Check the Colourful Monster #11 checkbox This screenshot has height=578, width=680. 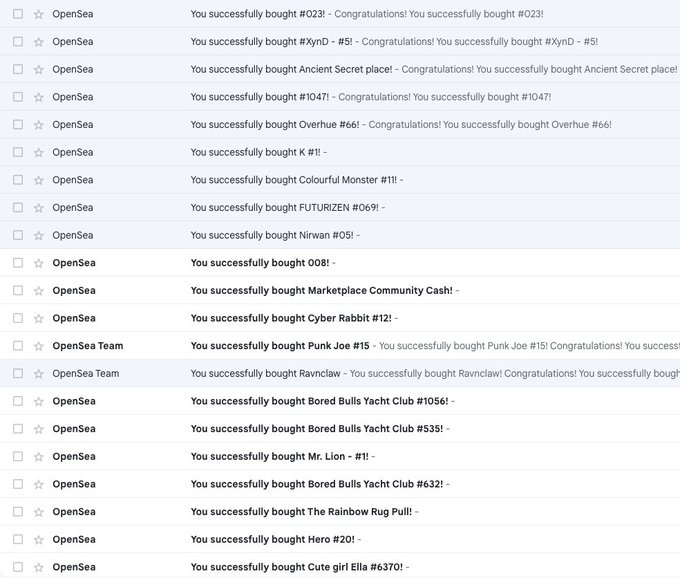(x=18, y=180)
